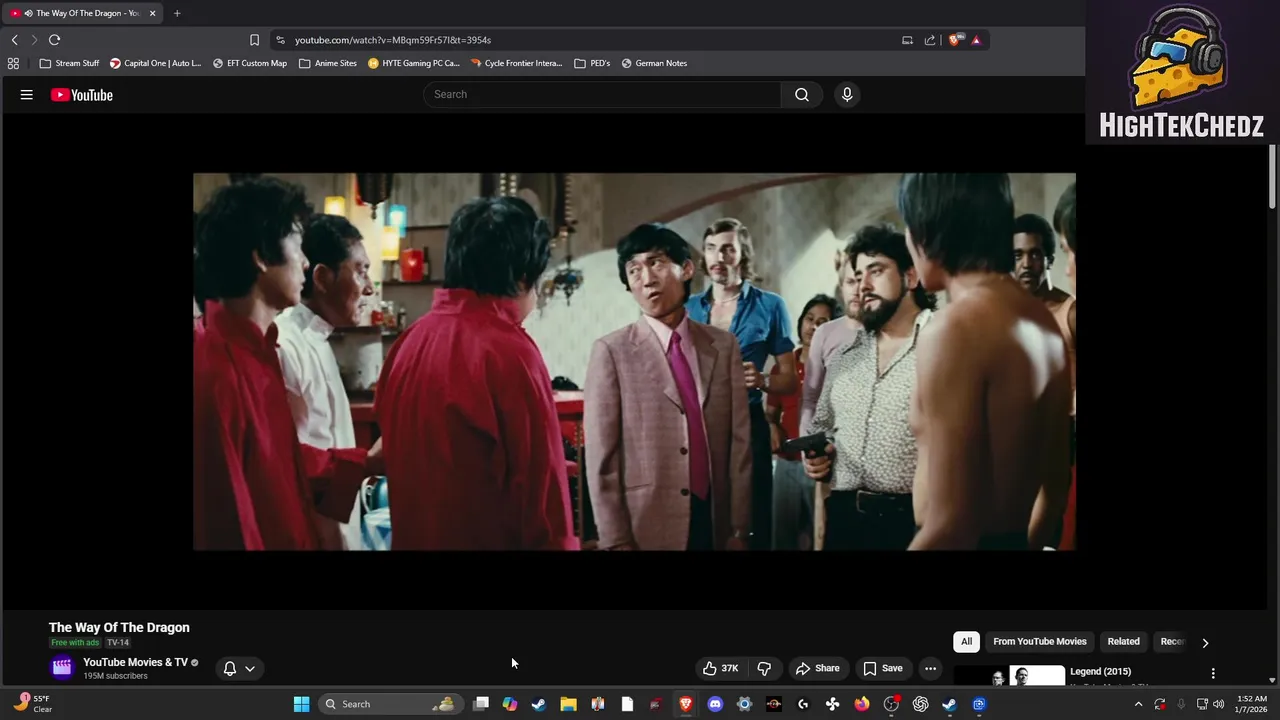Open PED's bookmark folder
The width and height of the screenshot is (1280, 720).
coord(592,63)
